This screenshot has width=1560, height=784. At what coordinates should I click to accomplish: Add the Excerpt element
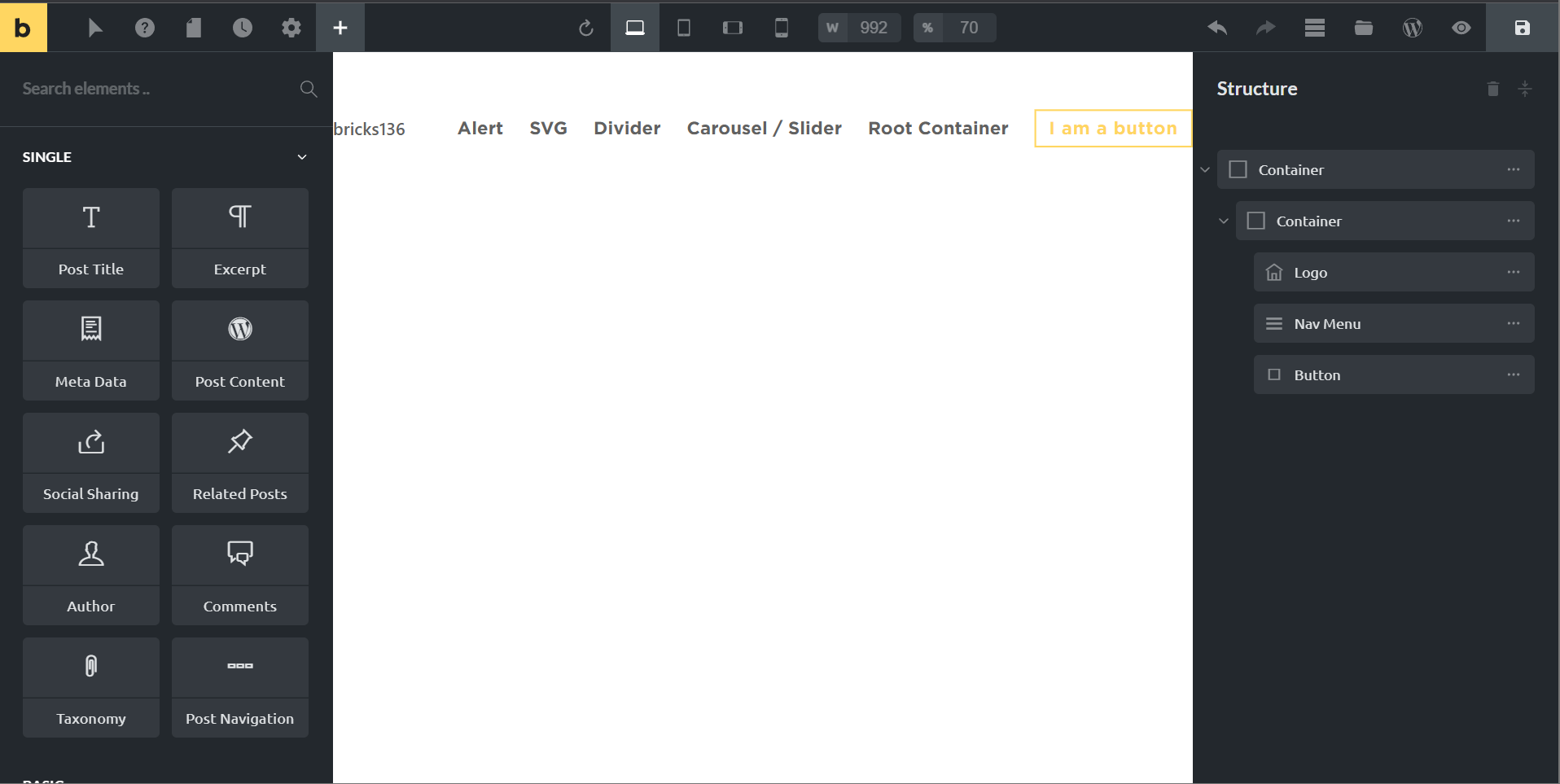pyautogui.click(x=240, y=238)
